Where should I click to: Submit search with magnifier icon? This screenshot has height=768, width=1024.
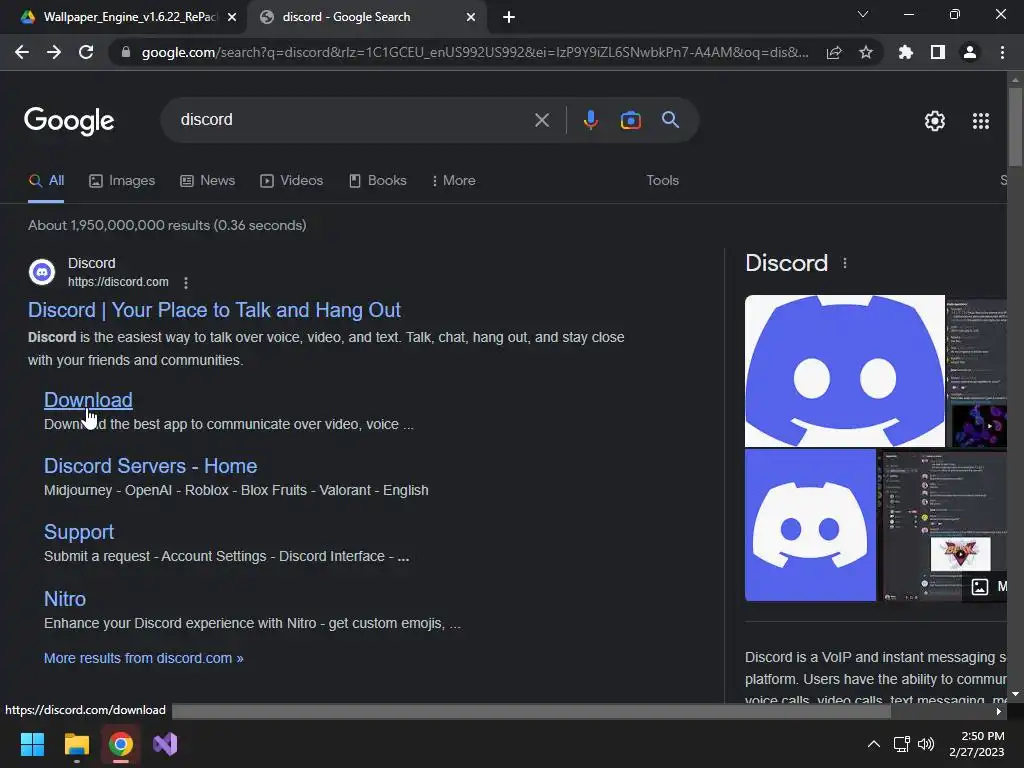pyautogui.click(x=670, y=120)
